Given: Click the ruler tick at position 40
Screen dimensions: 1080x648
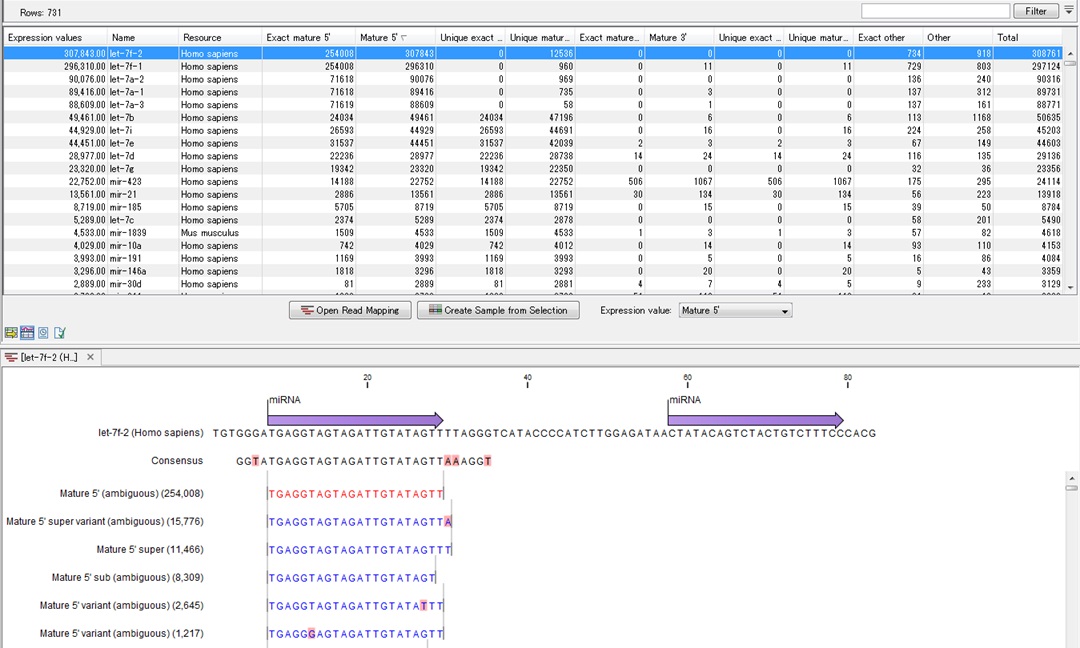Looking at the screenshot, I should (528, 381).
